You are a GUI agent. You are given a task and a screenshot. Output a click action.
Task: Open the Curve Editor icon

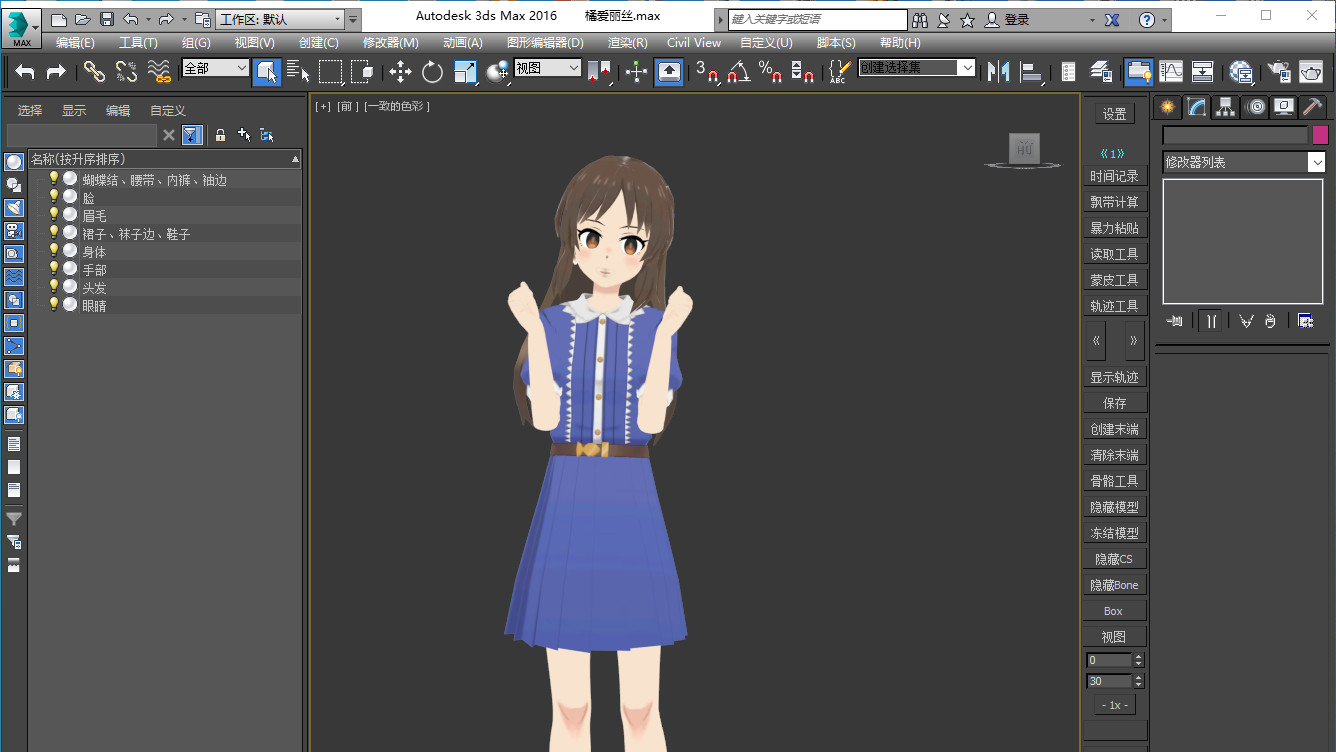tap(1171, 71)
